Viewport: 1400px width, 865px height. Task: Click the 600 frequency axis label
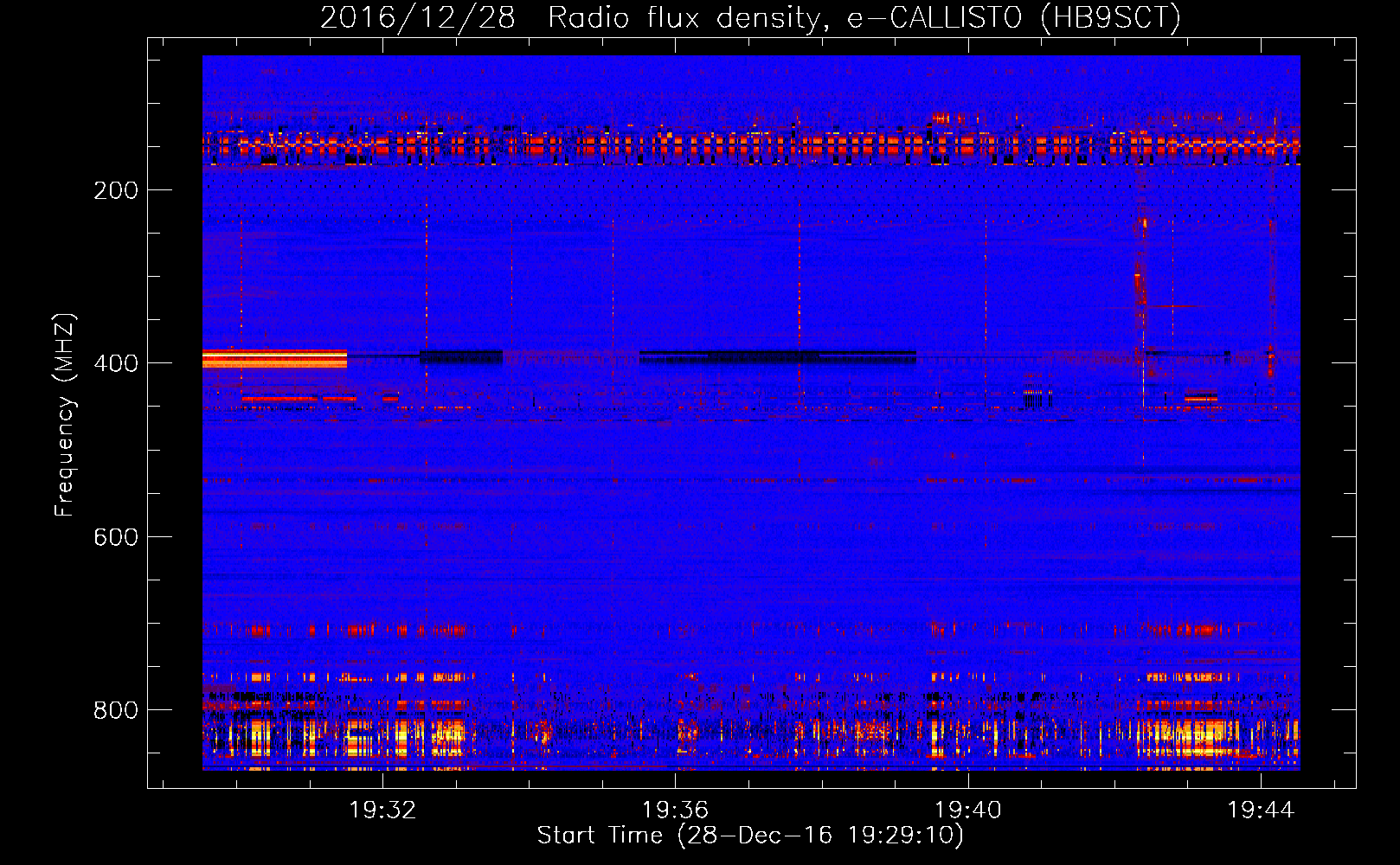click(x=116, y=537)
